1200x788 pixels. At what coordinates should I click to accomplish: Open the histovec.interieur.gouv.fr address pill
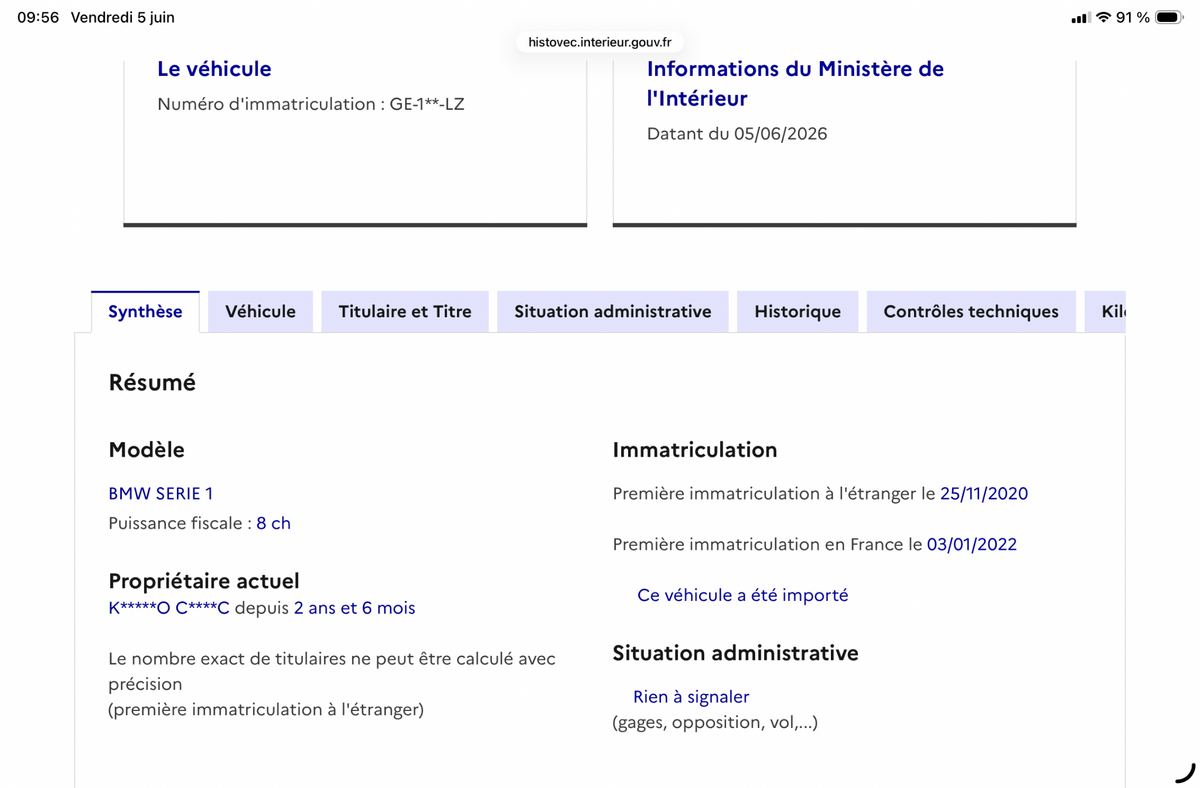600,42
